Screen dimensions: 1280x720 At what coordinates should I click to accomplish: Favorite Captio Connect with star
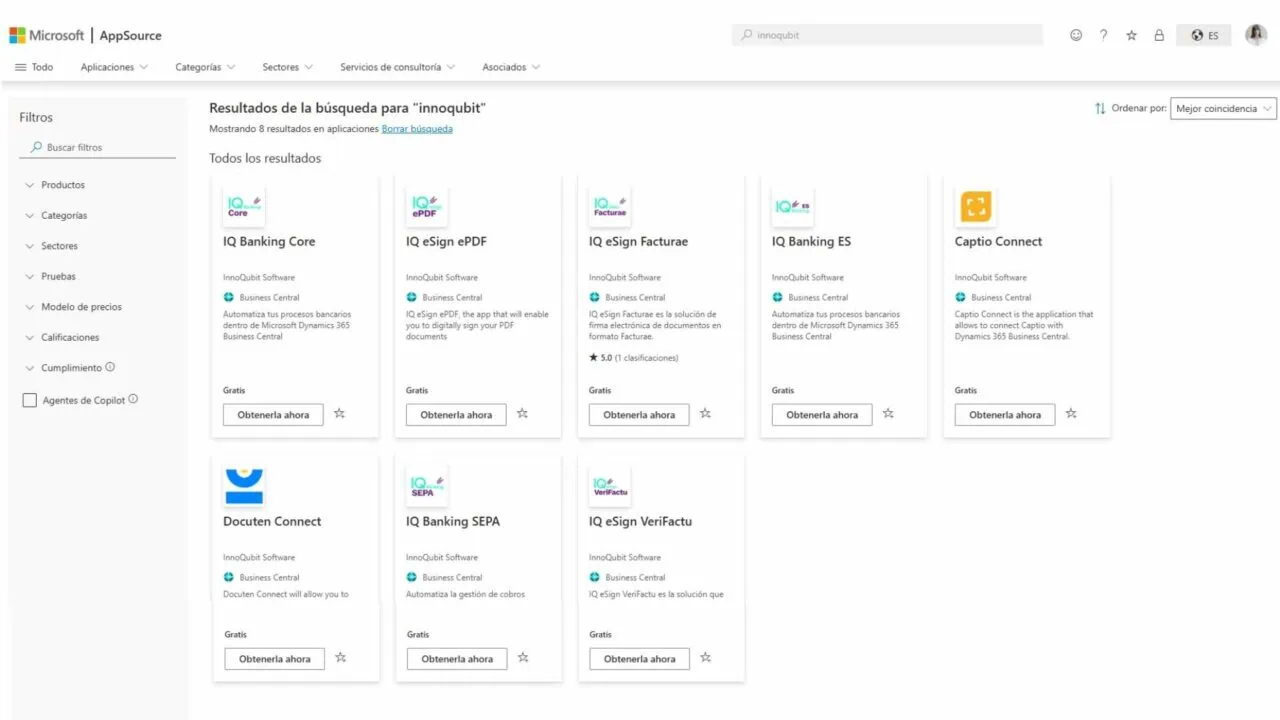(x=1071, y=413)
